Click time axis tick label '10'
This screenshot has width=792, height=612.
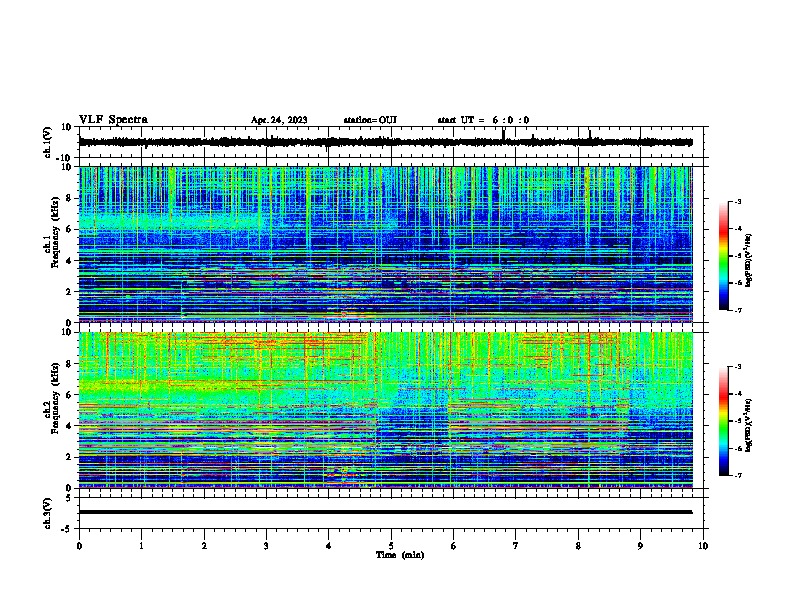click(703, 545)
